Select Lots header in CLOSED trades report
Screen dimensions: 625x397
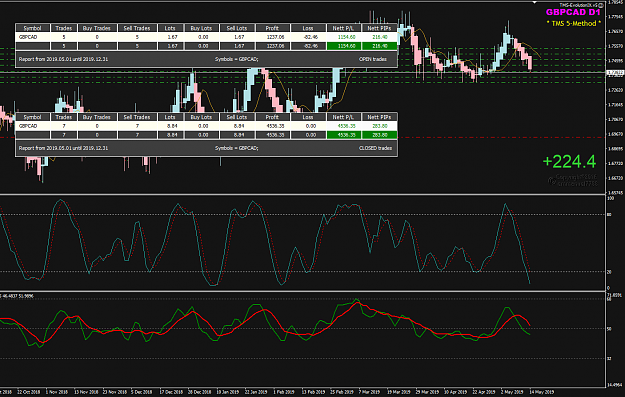pos(170,117)
